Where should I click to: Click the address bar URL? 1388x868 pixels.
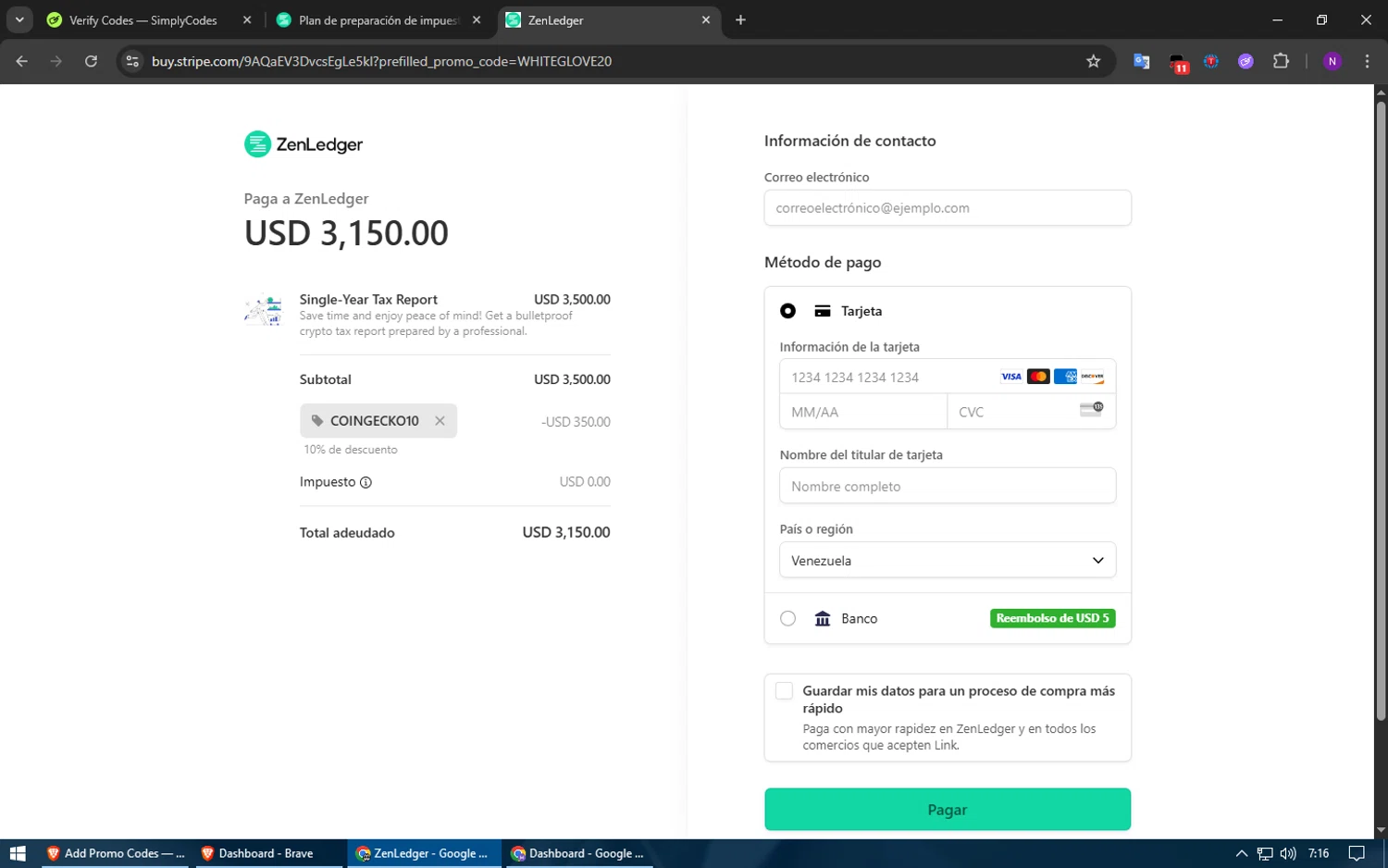(381, 61)
